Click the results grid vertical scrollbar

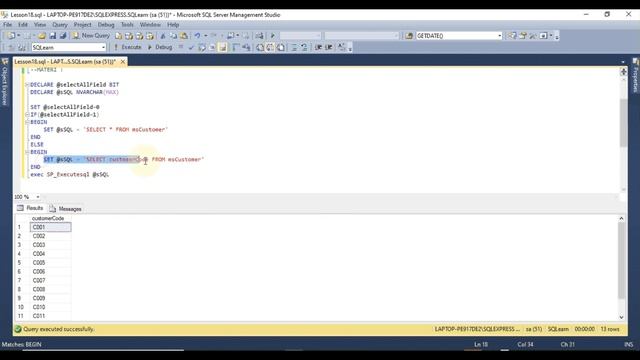622,261
